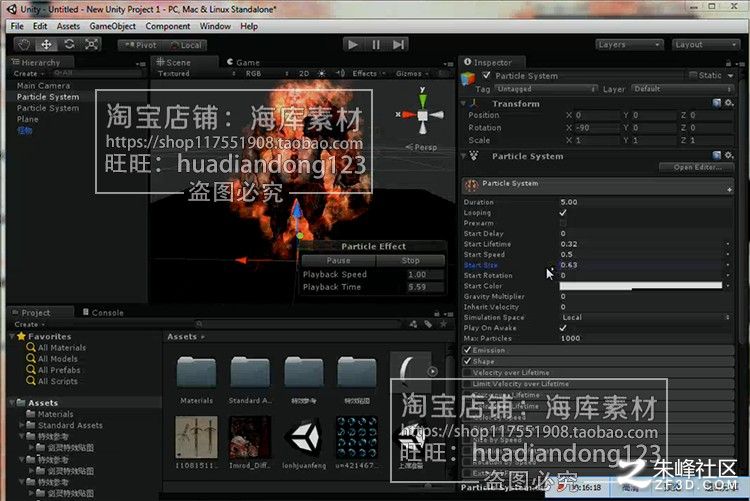The image size is (750, 501).
Task: Open the Layer Default dropdown
Action: (682, 89)
